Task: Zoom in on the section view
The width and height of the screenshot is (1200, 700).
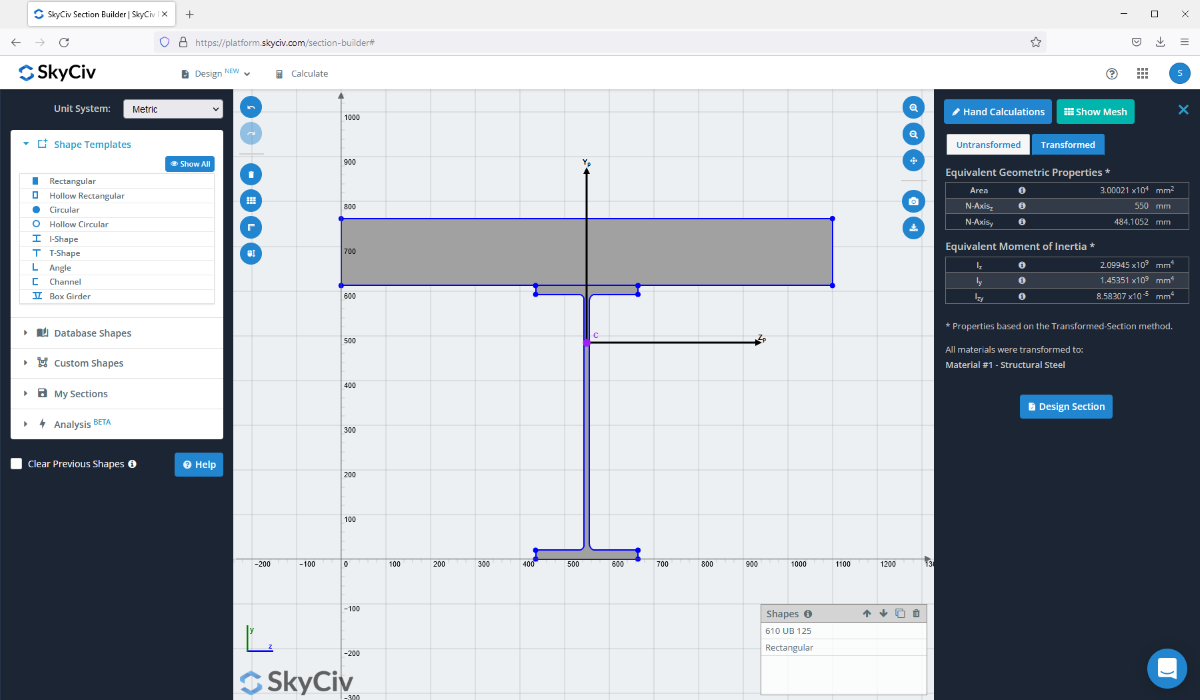Action: pyautogui.click(x=913, y=107)
